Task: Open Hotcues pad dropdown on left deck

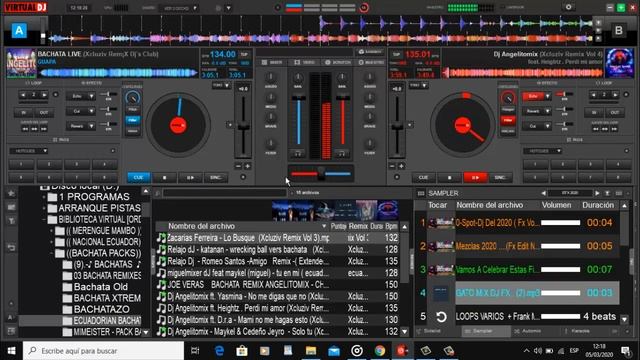Action: (29, 151)
